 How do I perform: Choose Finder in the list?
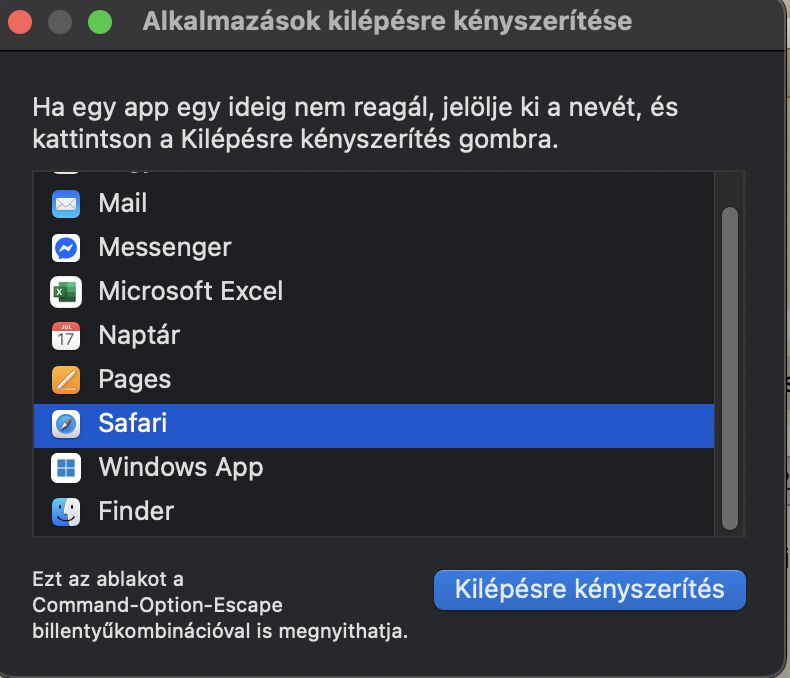pyautogui.click(x=374, y=511)
